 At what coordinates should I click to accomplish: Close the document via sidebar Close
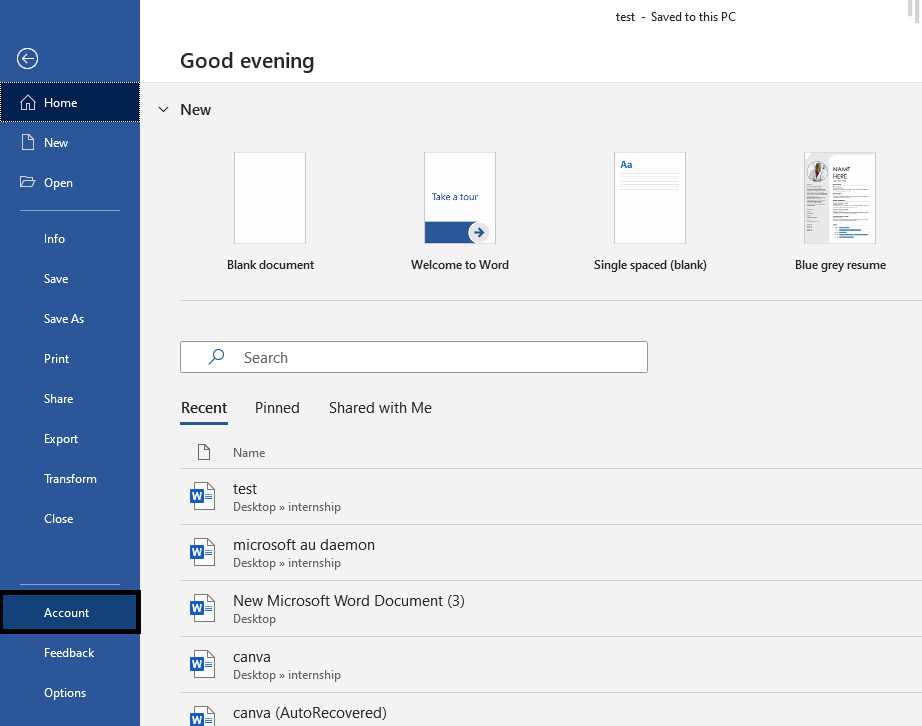70,518
